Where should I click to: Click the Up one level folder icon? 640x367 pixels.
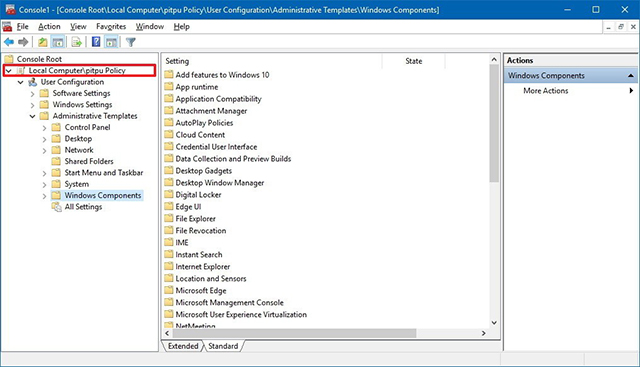[x=42, y=42]
